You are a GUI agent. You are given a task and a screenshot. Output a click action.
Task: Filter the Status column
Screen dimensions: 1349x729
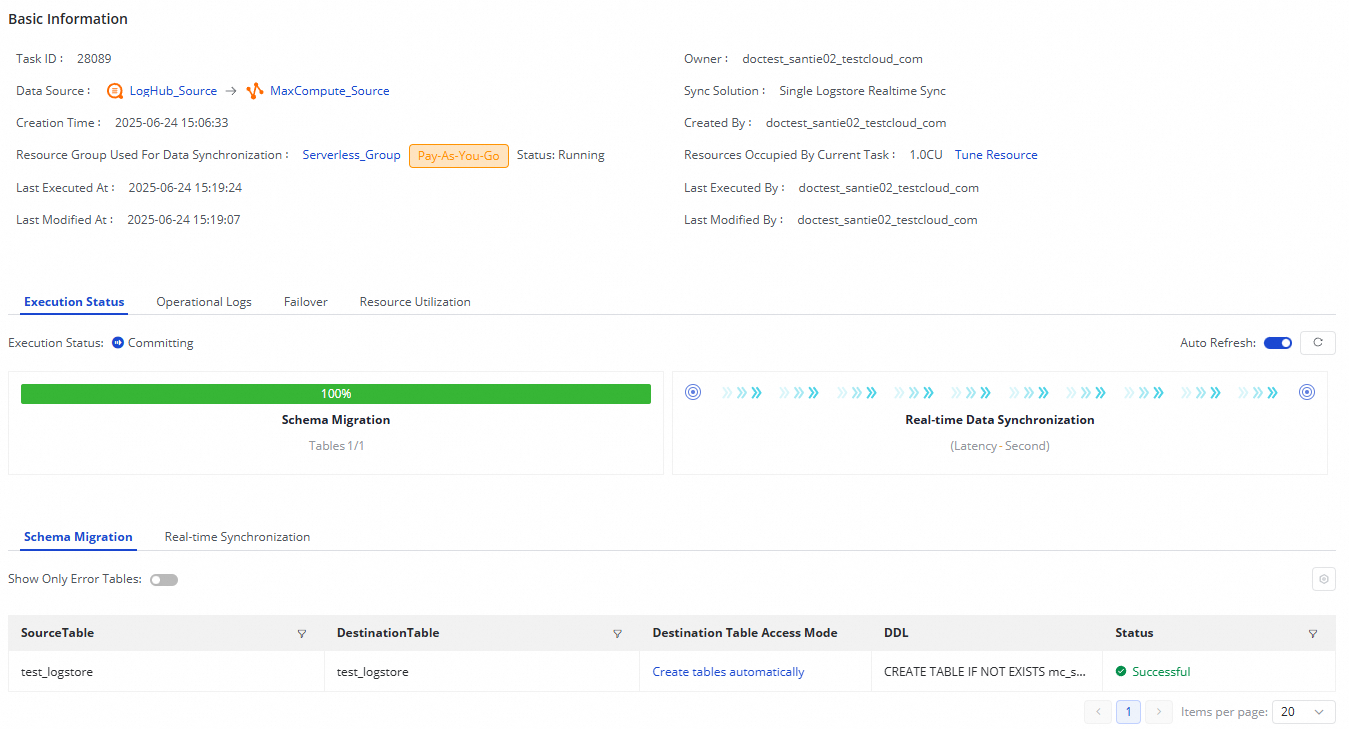click(1313, 634)
